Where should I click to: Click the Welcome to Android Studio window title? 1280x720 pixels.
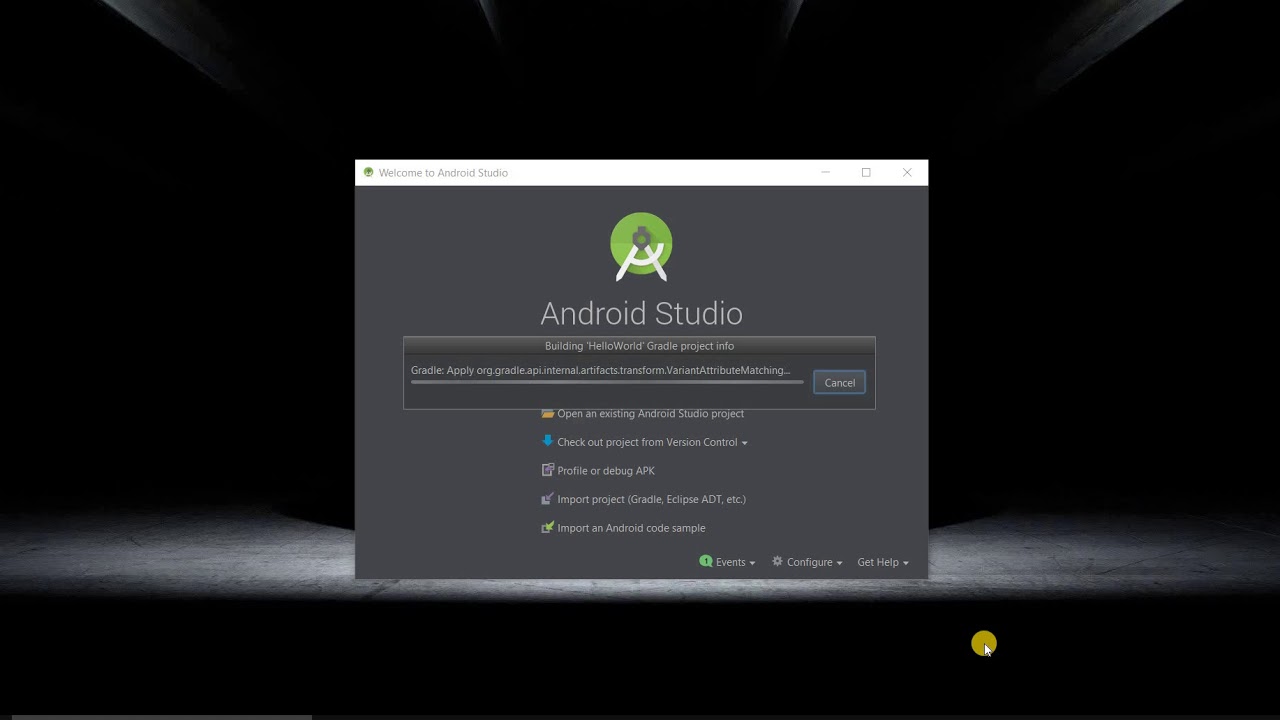click(x=443, y=173)
